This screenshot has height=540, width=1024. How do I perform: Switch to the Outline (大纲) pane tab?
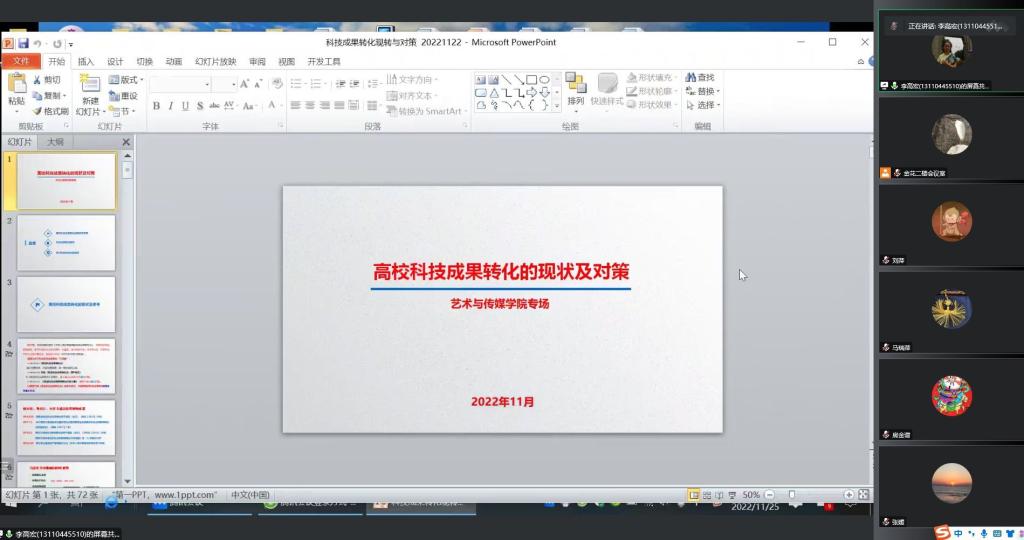[56, 142]
